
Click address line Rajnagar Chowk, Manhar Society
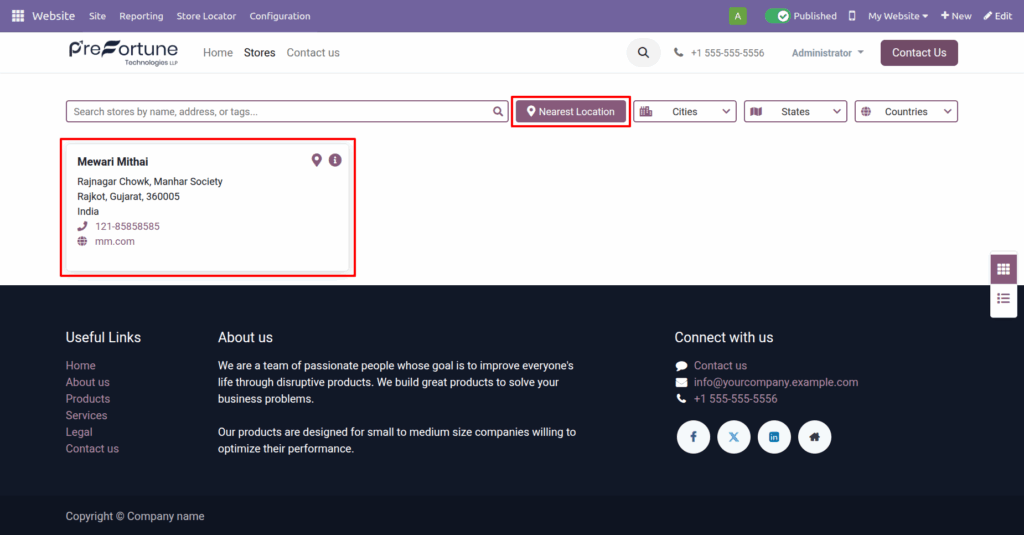click(x=150, y=182)
